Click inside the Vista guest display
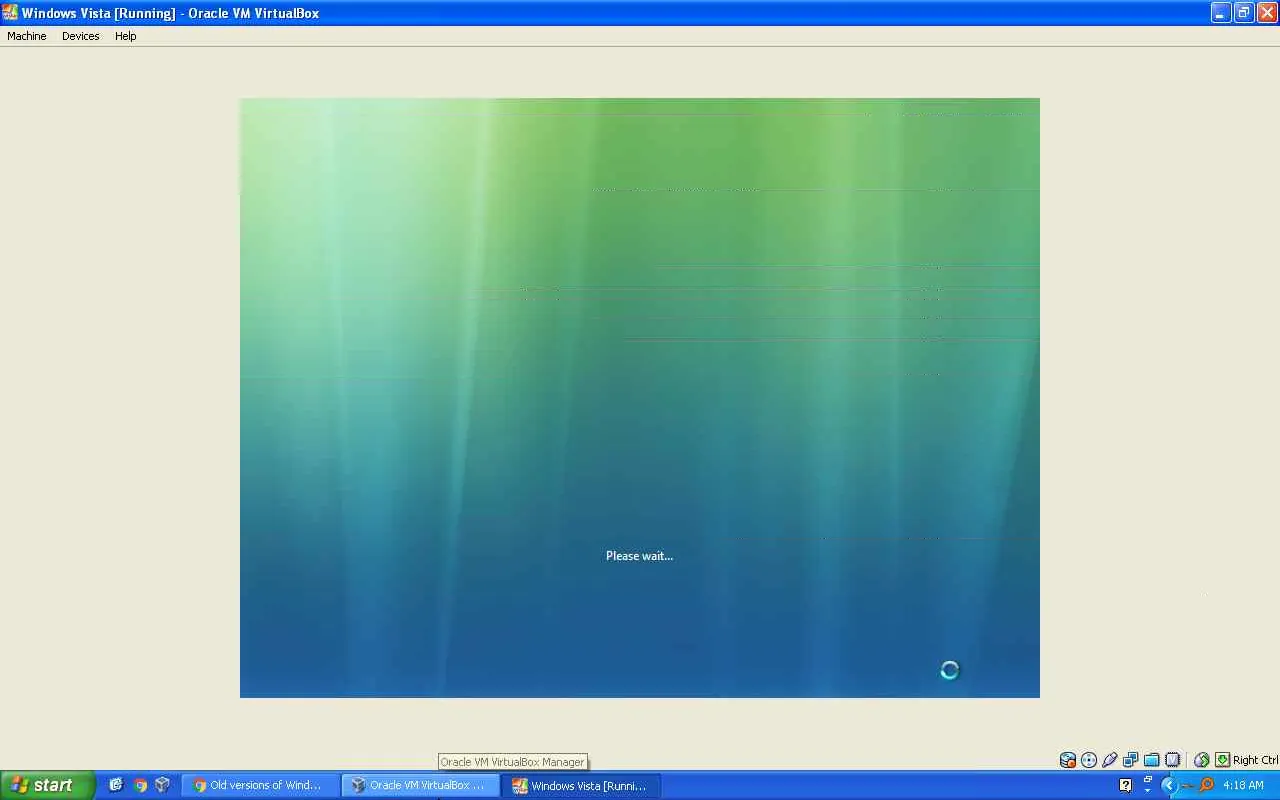1280x800 pixels. [640, 398]
